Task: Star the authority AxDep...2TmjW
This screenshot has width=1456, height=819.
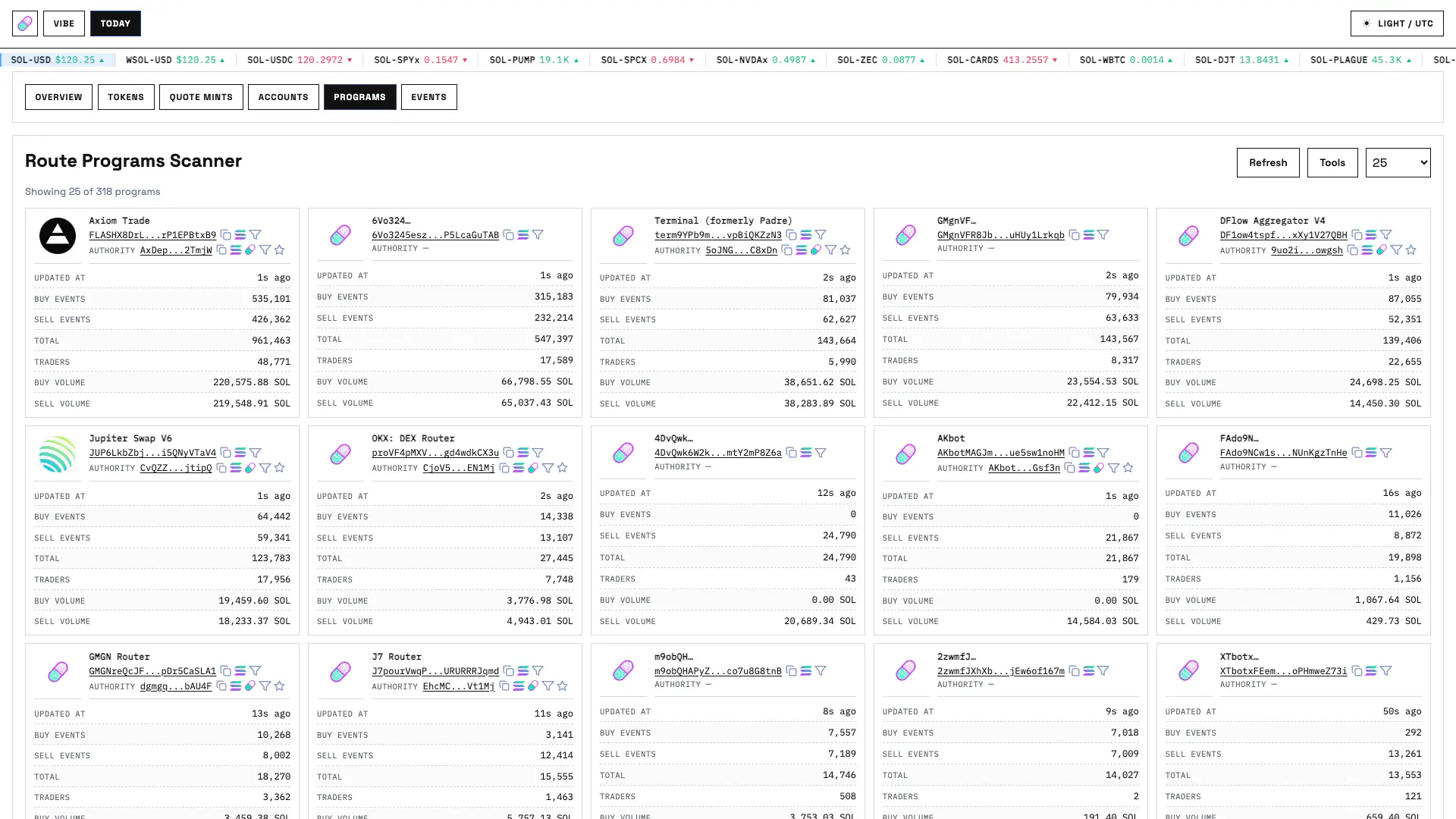Action: click(x=279, y=249)
